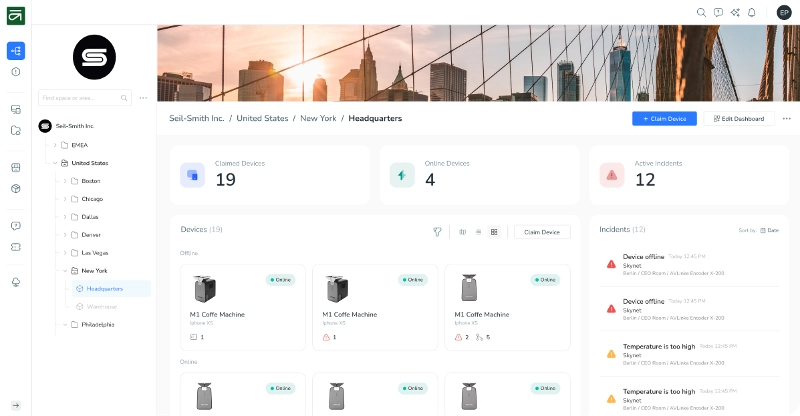Open the page more-options ellipsis beside Edit Dashboard
This screenshot has height=416, width=800.
point(786,118)
